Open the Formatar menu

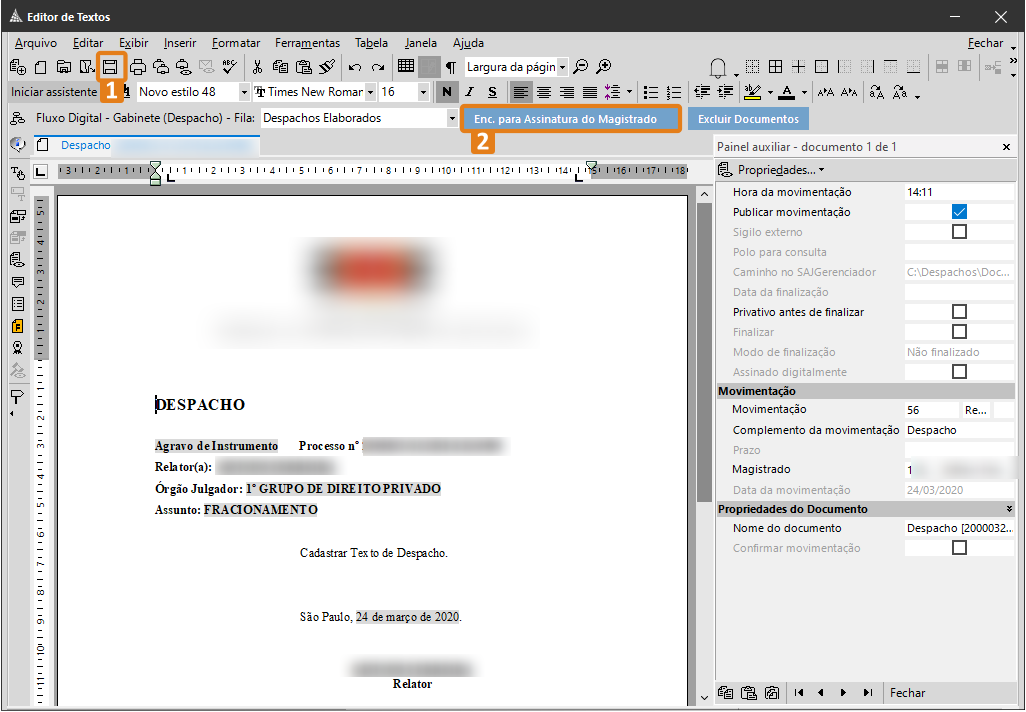click(x=236, y=43)
